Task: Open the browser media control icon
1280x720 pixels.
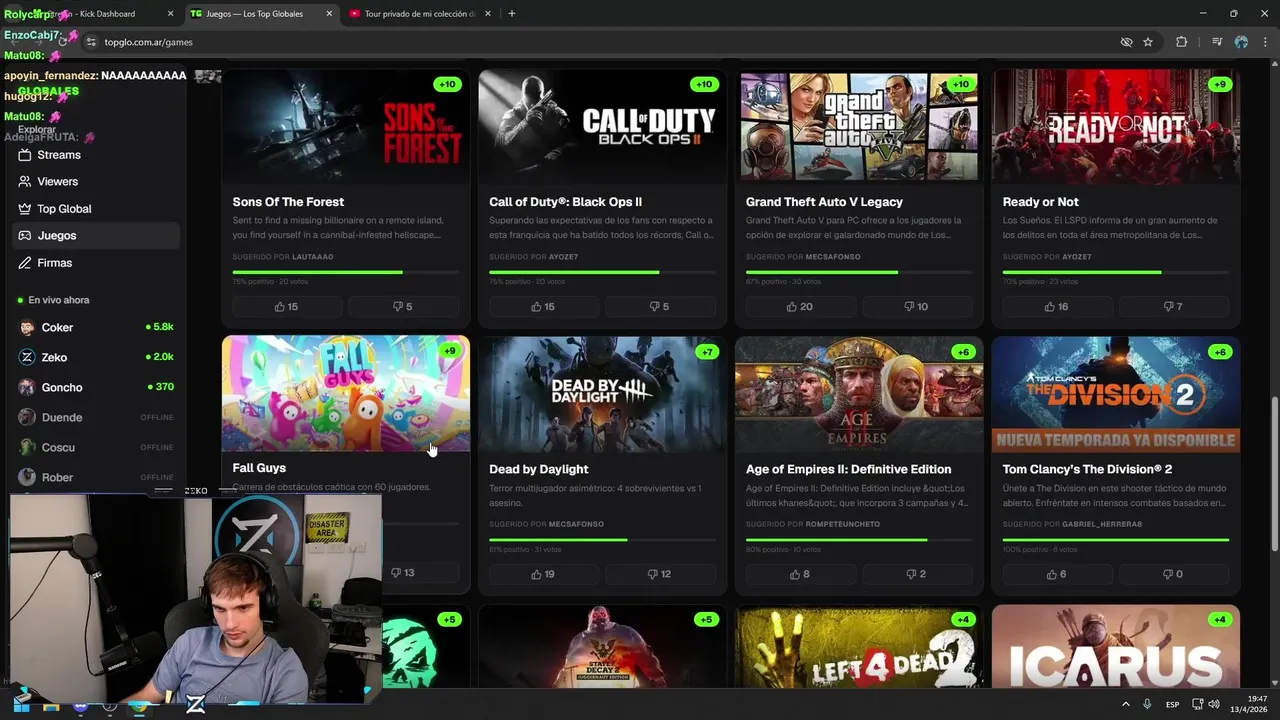Action: coord(1217,42)
